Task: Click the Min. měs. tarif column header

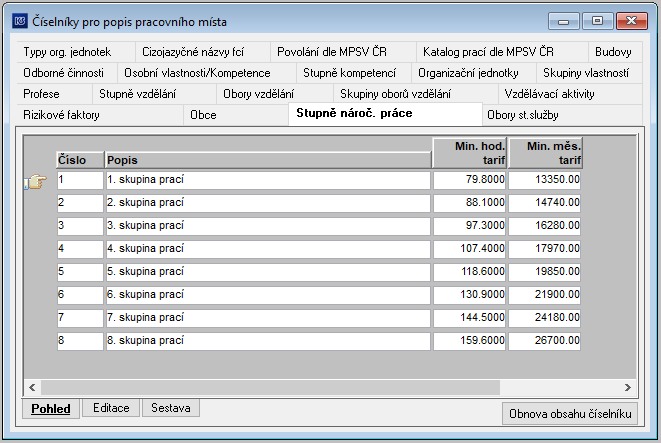Action: click(x=545, y=153)
